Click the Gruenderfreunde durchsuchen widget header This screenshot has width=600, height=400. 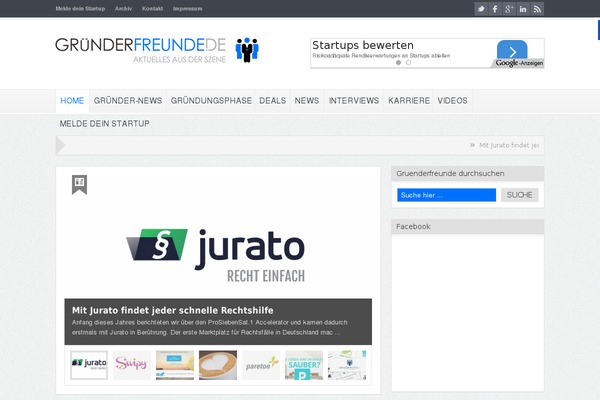point(467,173)
